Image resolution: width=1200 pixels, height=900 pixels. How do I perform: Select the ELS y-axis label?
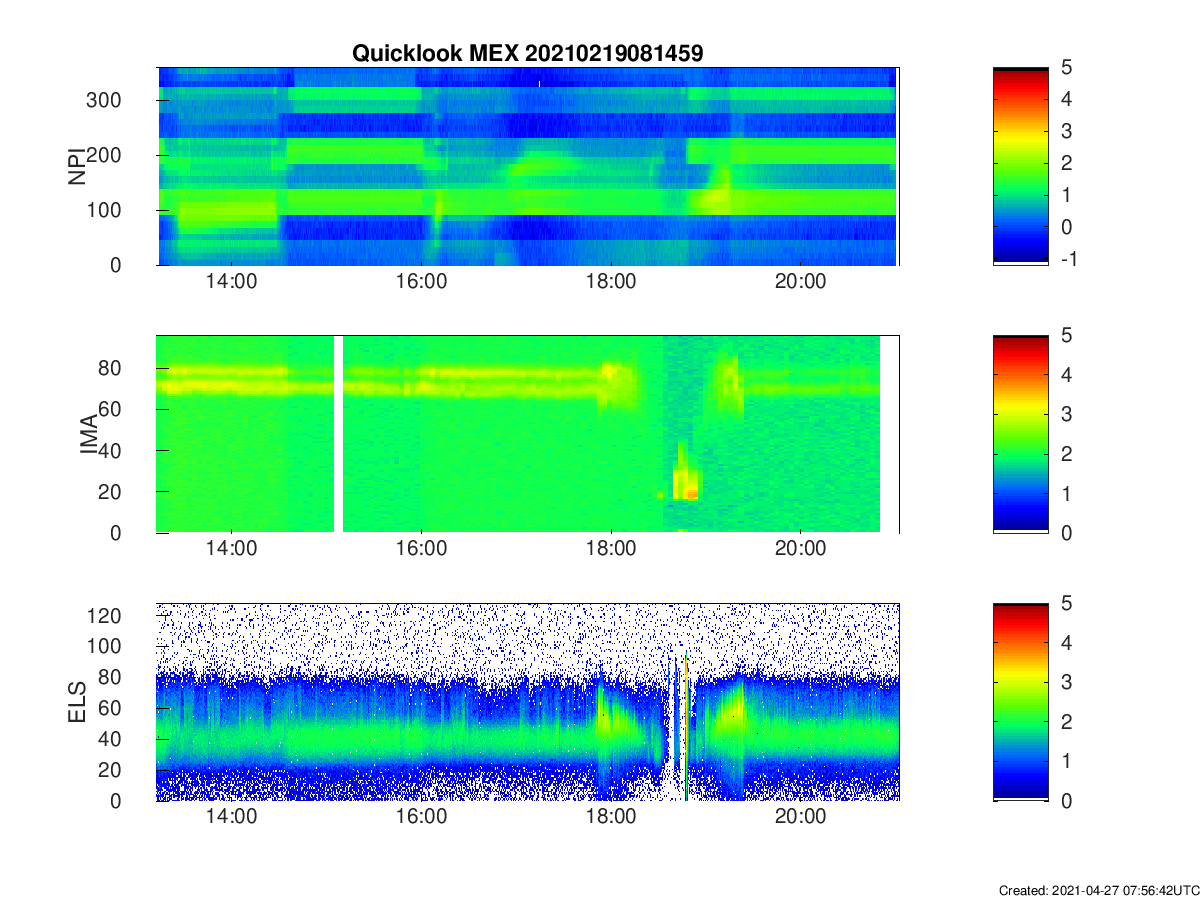(x=77, y=702)
